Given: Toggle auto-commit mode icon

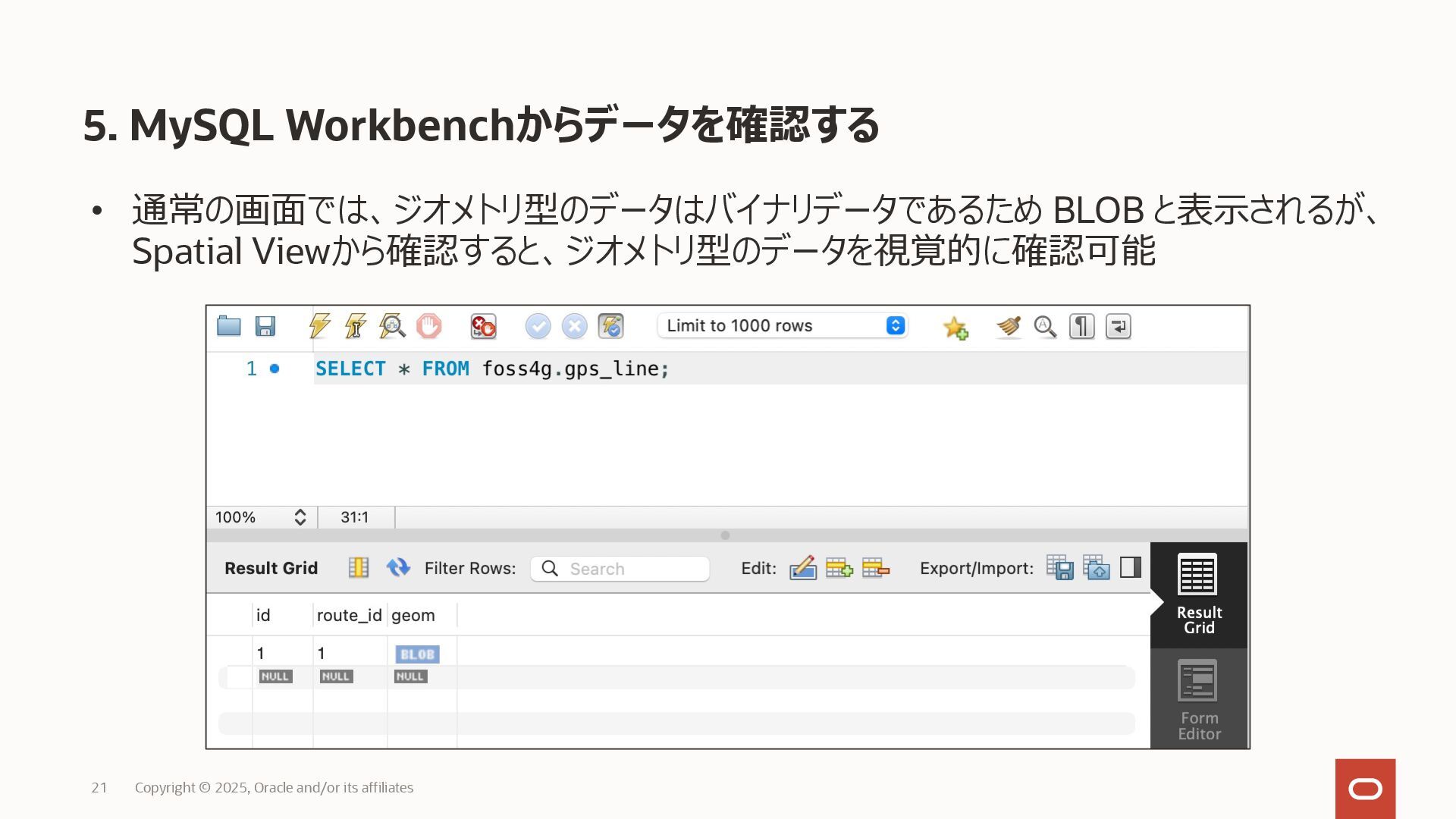Looking at the screenshot, I should (x=610, y=326).
